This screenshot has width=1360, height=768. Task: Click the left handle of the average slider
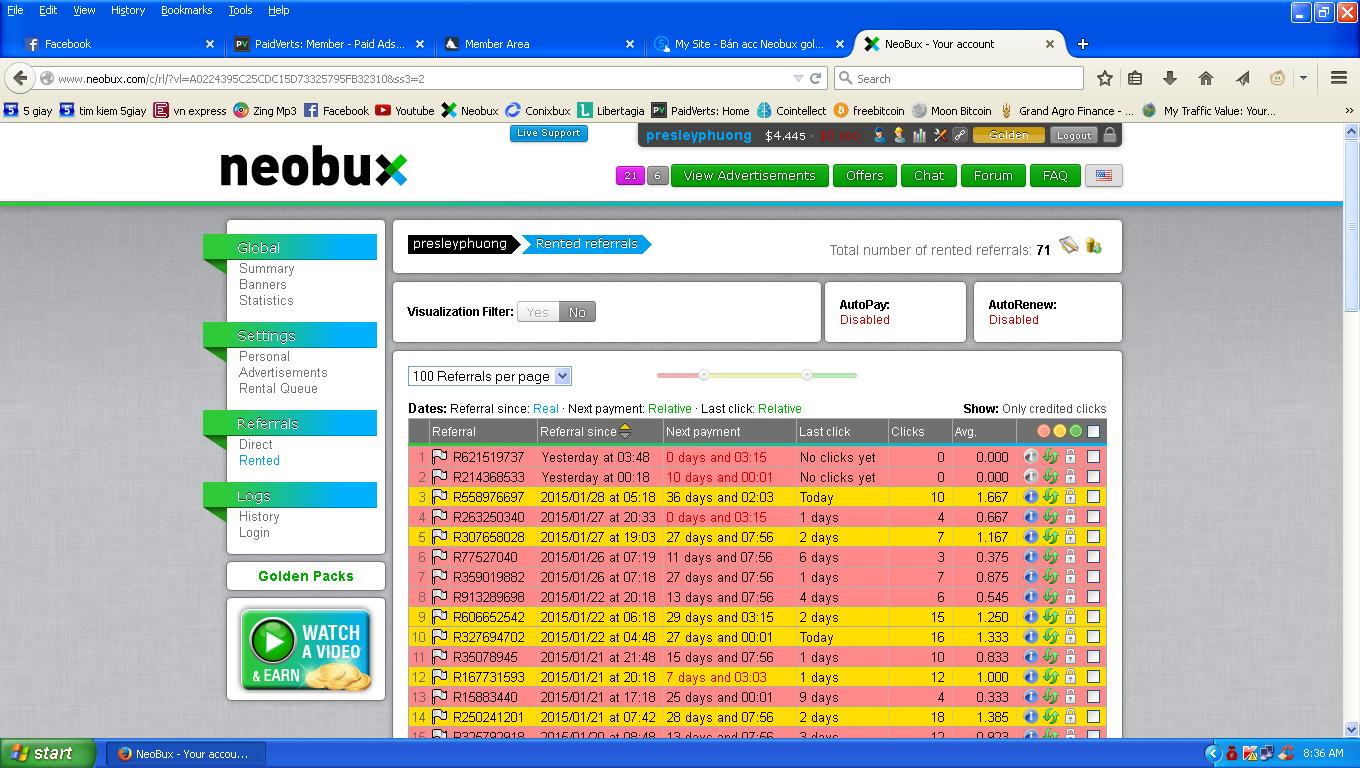pyautogui.click(x=704, y=375)
